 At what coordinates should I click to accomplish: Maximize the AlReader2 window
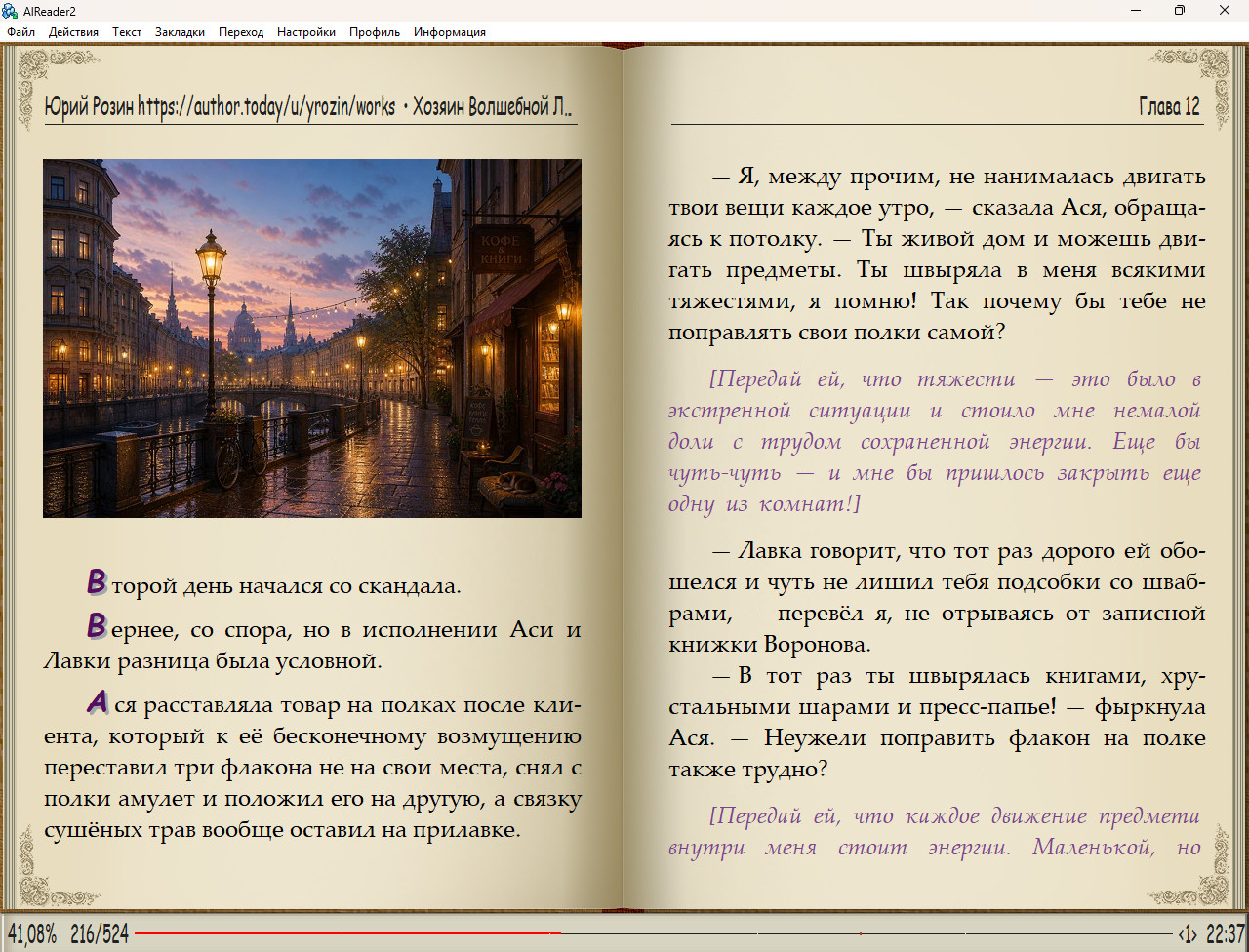click(1180, 11)
